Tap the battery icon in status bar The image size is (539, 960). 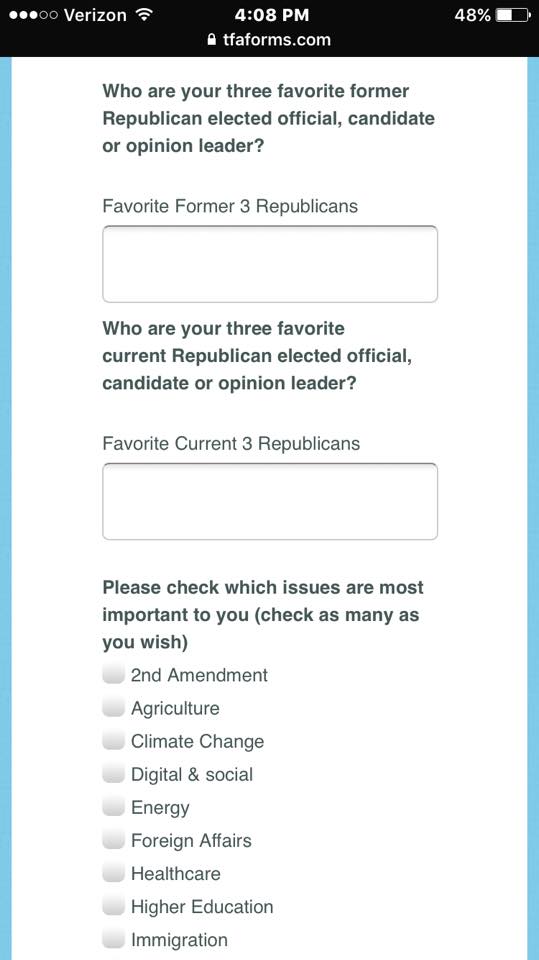pos(513,15)
